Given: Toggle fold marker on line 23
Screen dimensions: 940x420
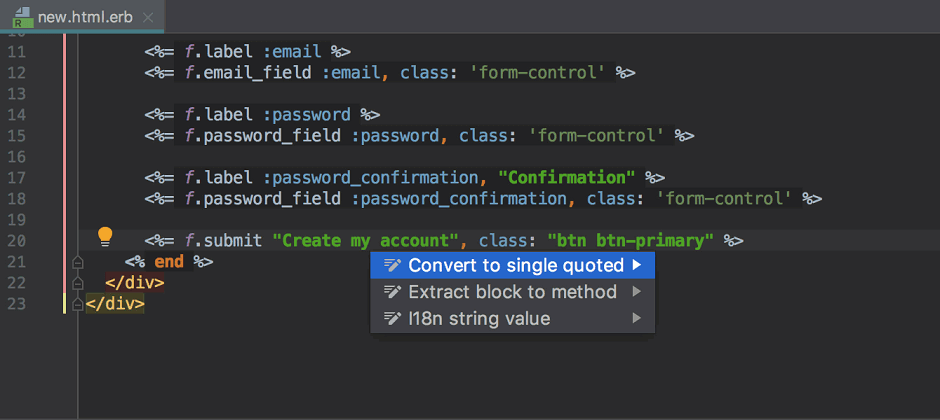Looking at the screenshot, I should tap(77, 303).
